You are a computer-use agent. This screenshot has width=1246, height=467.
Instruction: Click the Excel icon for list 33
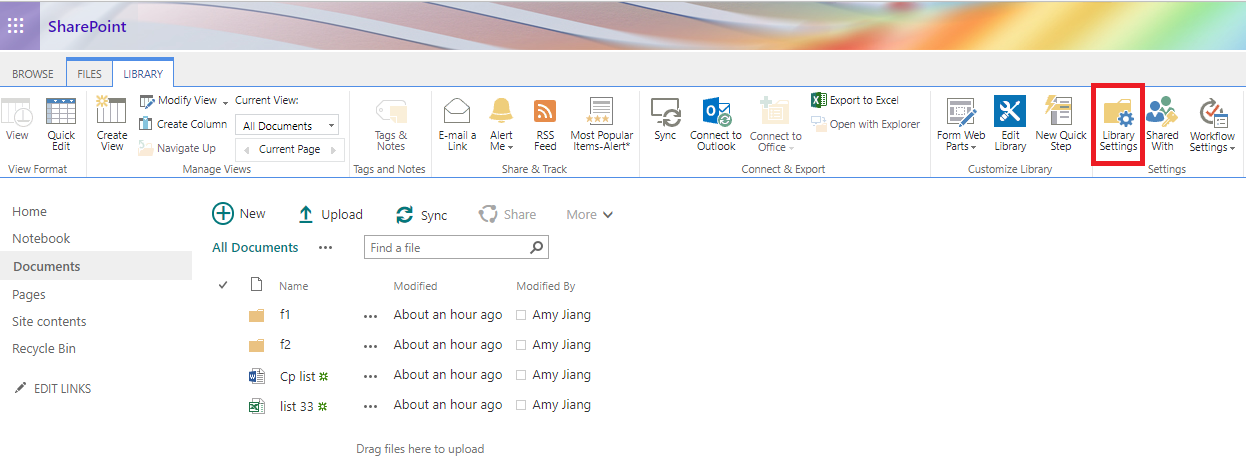(x=257, y=406)
